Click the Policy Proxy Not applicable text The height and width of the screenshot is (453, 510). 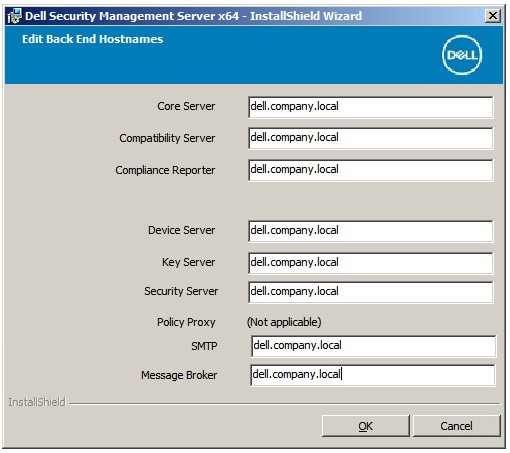tap(284, 322)
